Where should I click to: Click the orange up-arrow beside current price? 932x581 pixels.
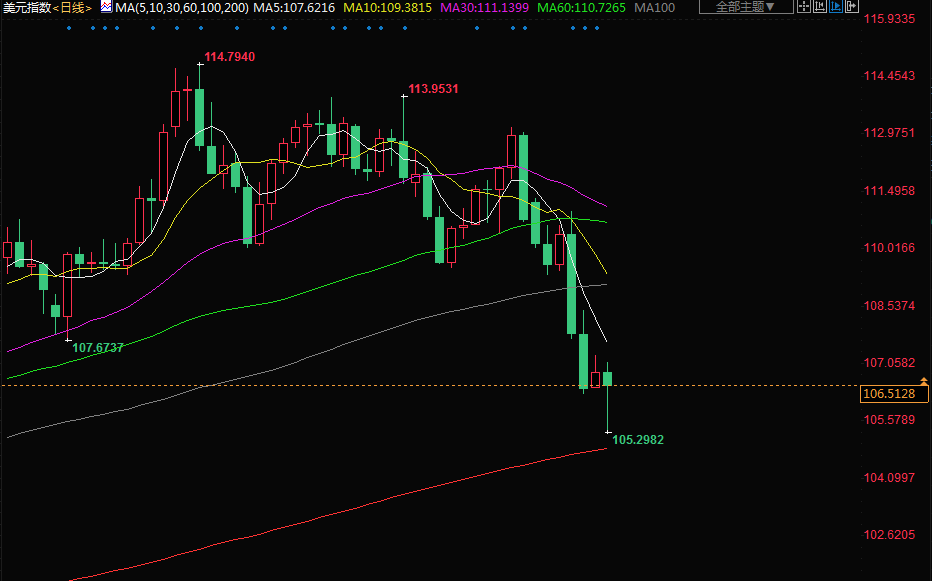[x=924, y=381]
